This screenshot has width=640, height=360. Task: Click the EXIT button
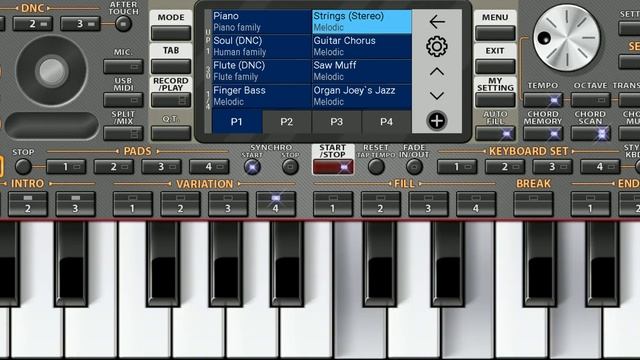point(495,66)
